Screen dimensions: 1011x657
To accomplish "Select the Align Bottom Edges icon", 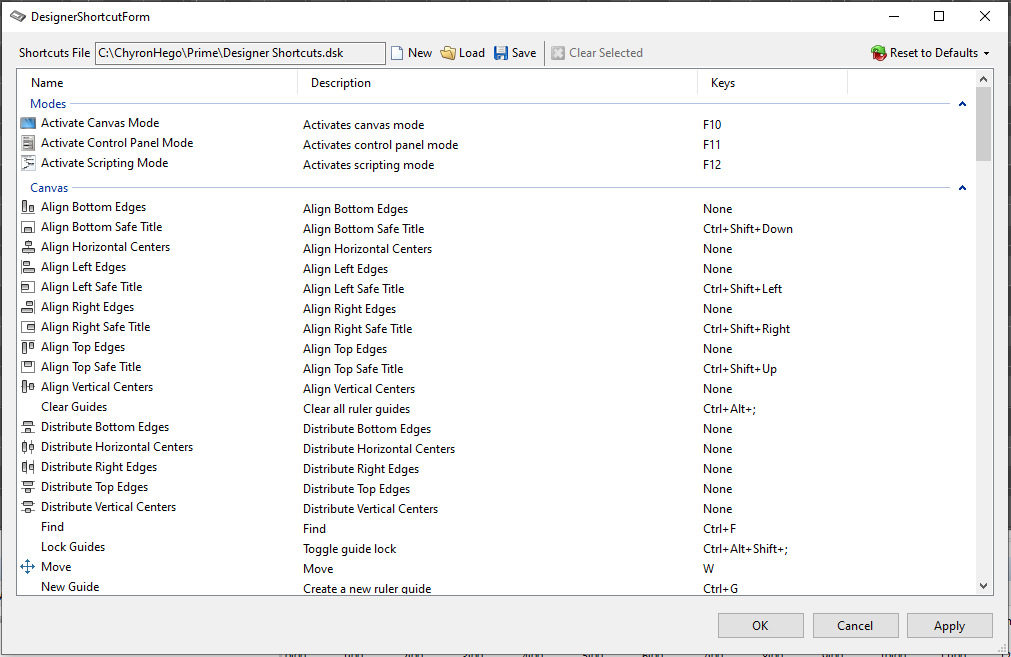I will click(28, 207).
